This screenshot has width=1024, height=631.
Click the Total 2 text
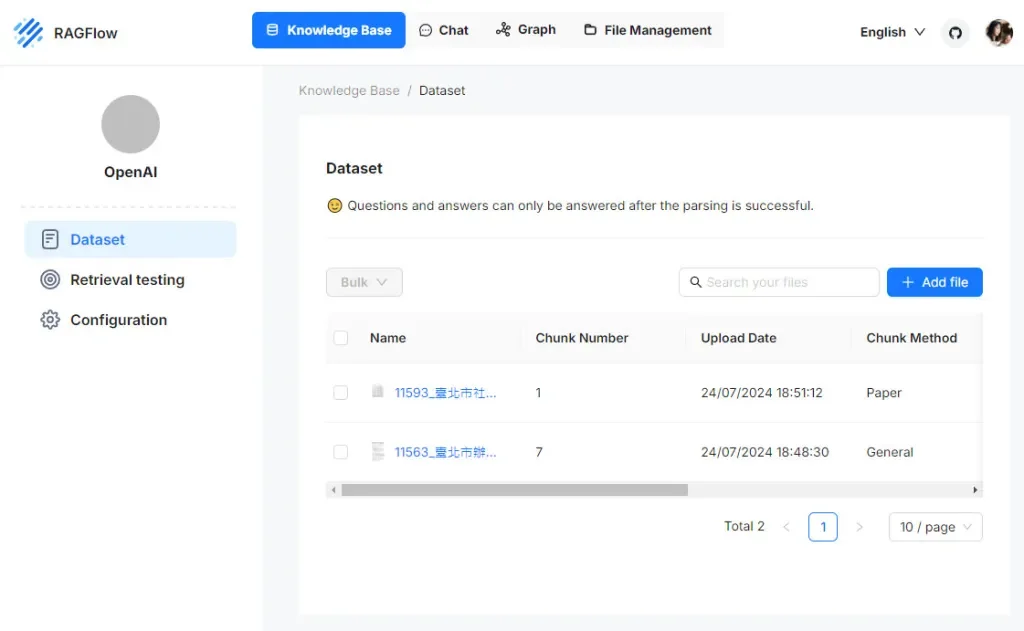tap(744, 526)
